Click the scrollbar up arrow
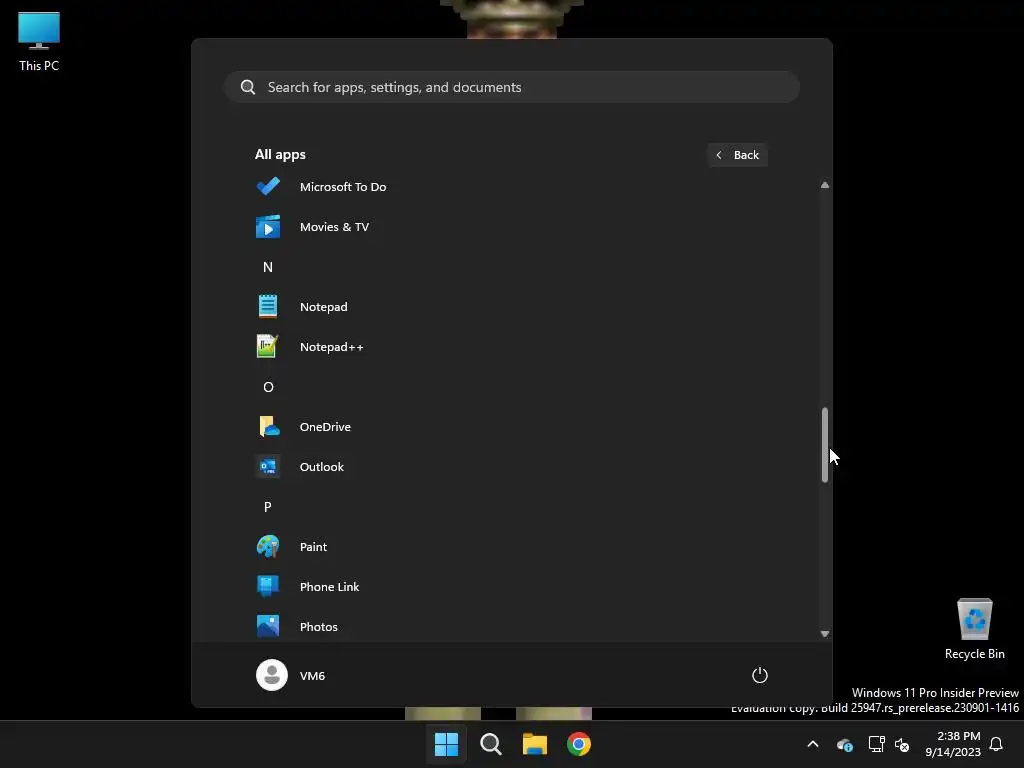The image size is (1024, 768). coord(825,185)
